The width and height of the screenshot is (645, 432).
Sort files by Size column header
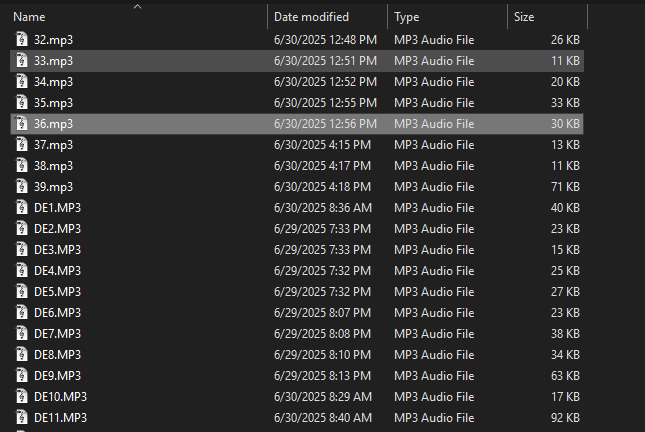click(524, 17)
